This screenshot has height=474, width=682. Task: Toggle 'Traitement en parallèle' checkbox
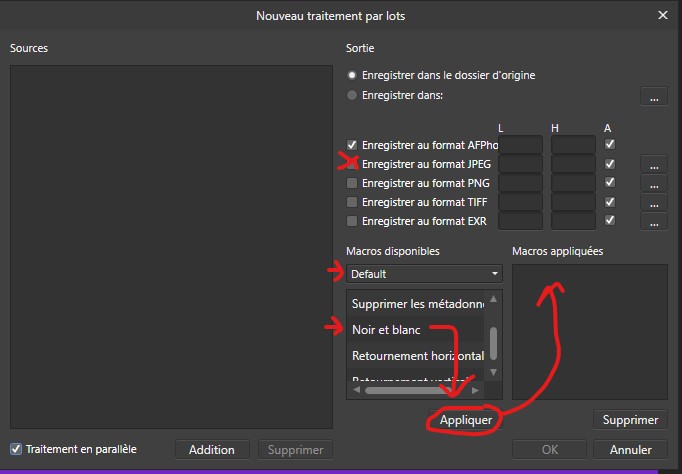coord(16,449)
